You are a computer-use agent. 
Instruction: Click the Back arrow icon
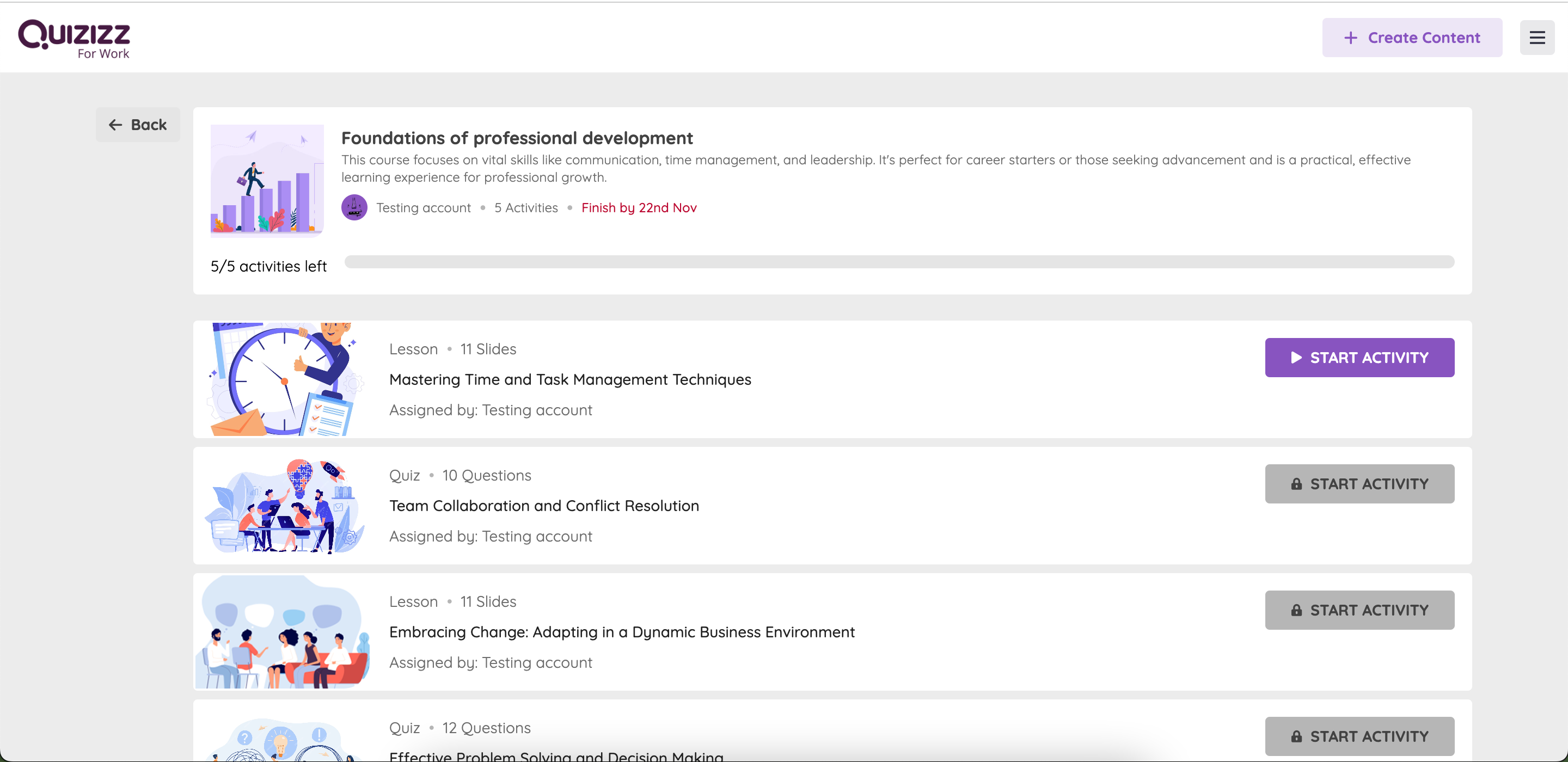point(115,125)
